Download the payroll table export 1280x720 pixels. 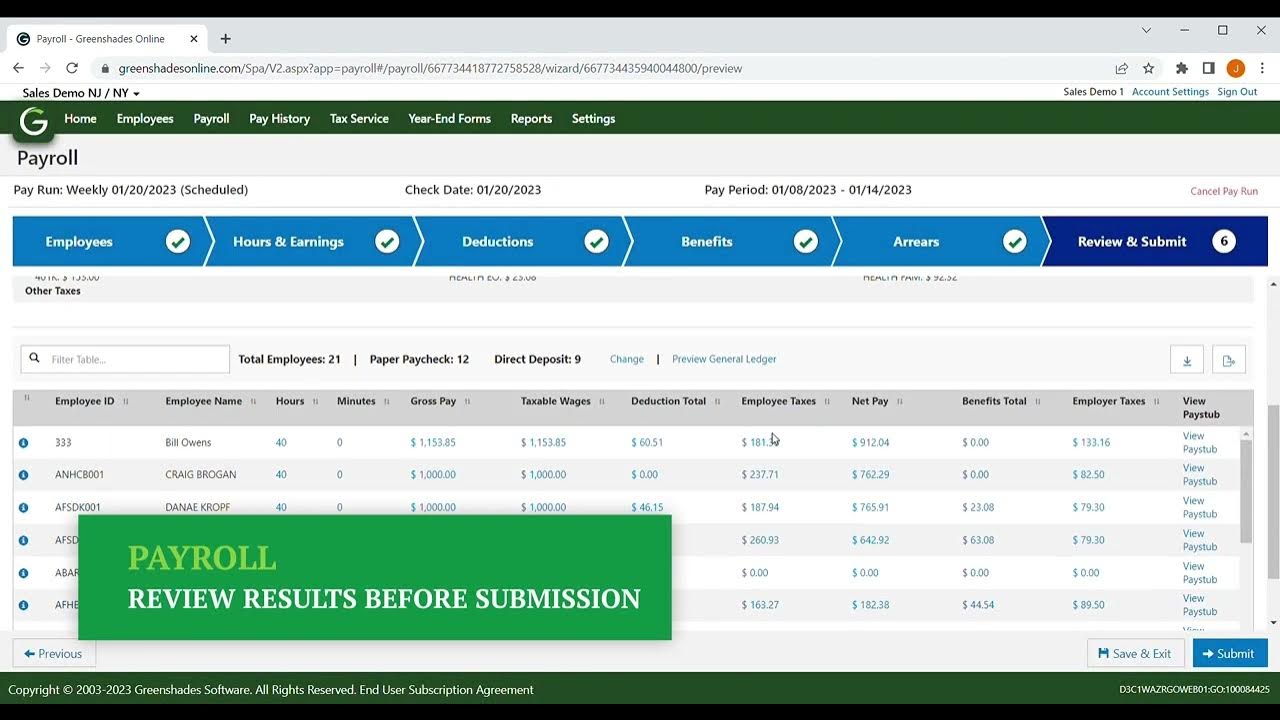(1187, 360)
